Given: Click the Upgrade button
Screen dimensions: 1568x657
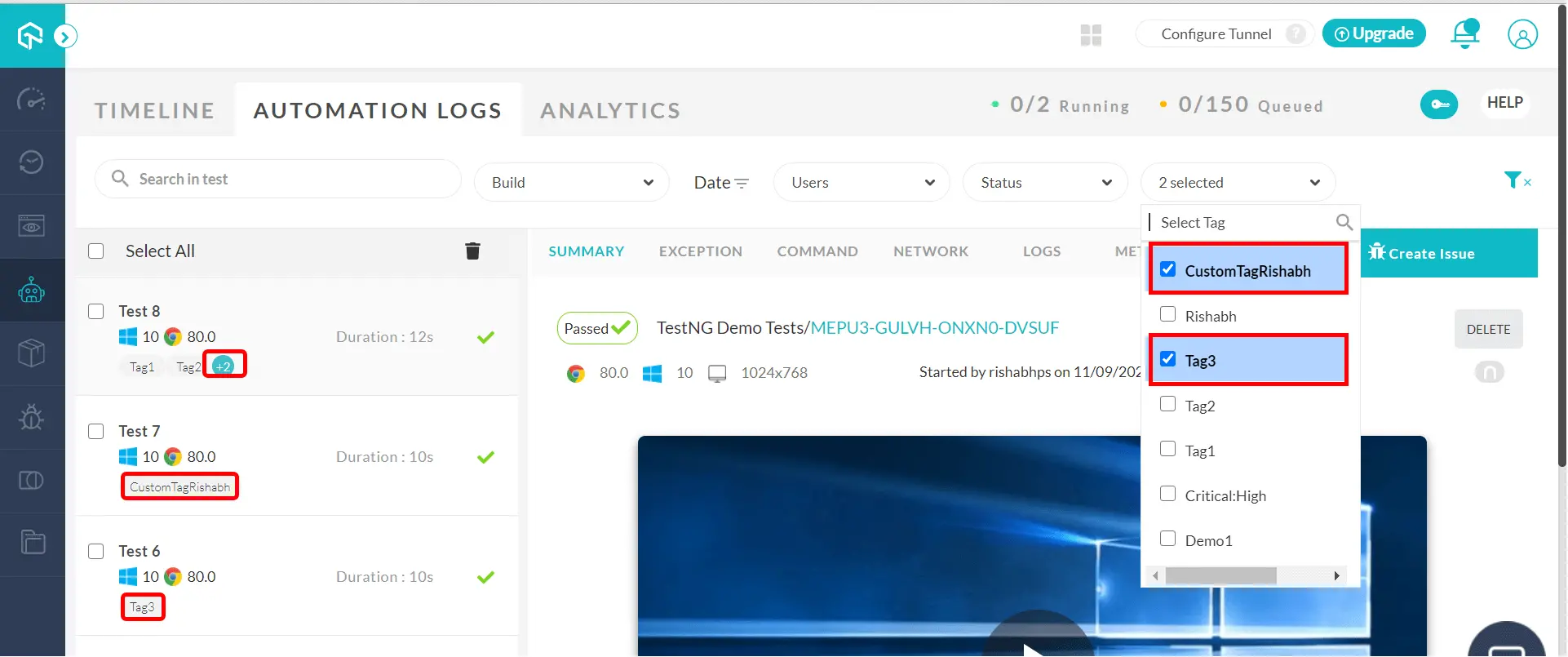Looking at the screenshot, I should pyautogui.click(x=1374, y=33).
